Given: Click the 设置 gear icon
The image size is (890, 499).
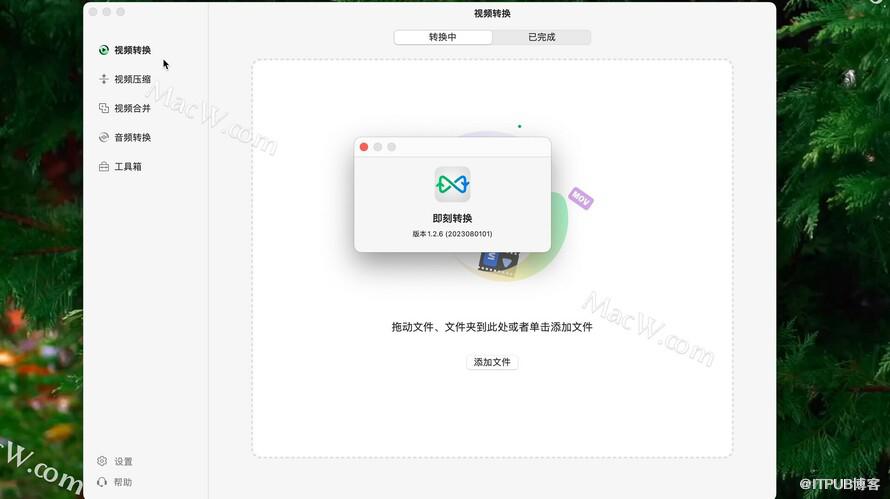Looking at the screenshot, I should click(x=102, y=461).
